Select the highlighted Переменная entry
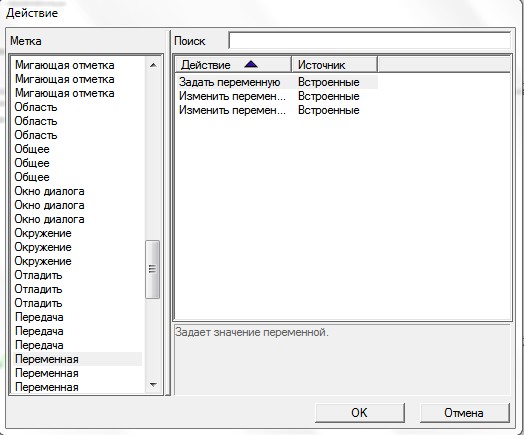The height and width of the screenshot is (435, 524). [x=78, y=359]
